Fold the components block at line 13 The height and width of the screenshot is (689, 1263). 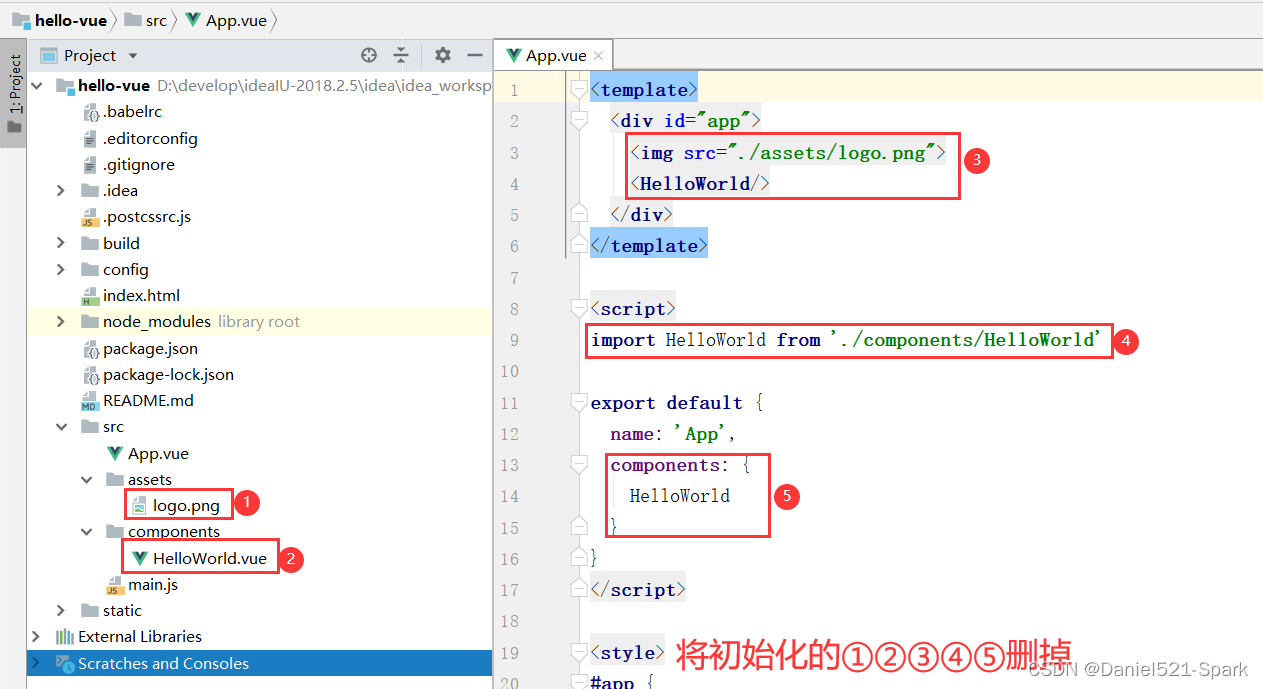577,464
